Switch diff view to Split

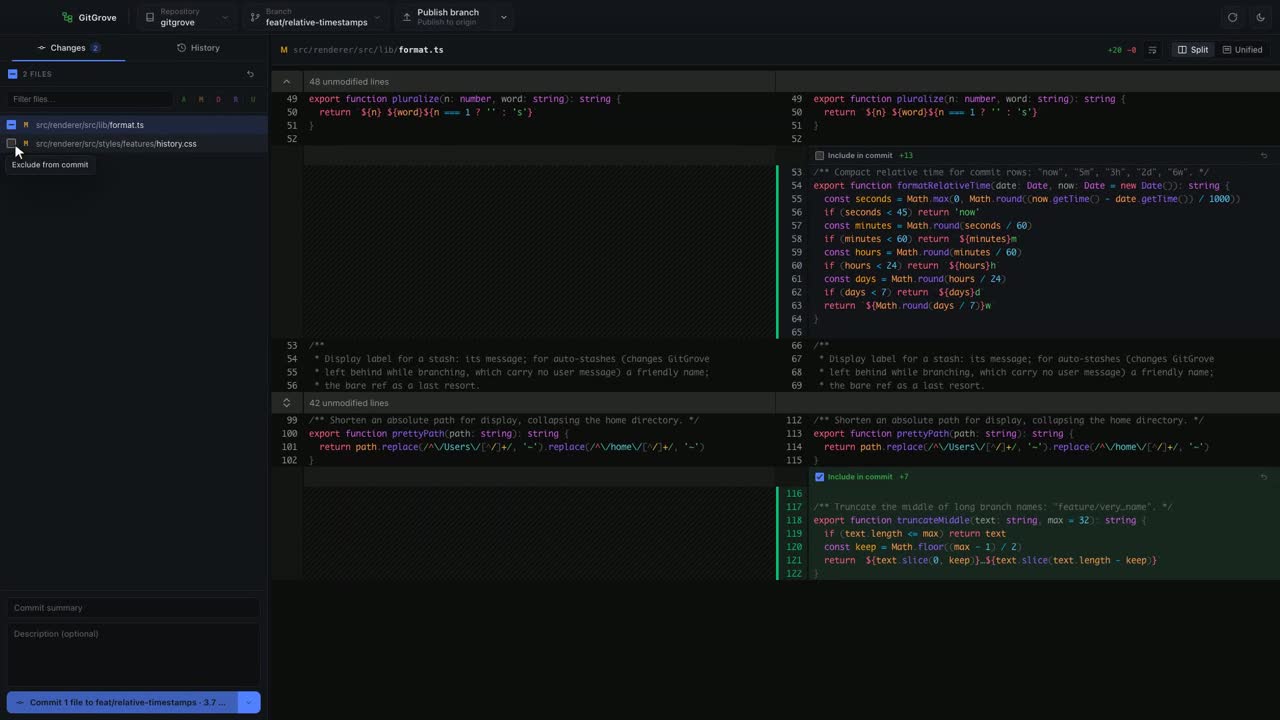click(x=1193, y=50)
